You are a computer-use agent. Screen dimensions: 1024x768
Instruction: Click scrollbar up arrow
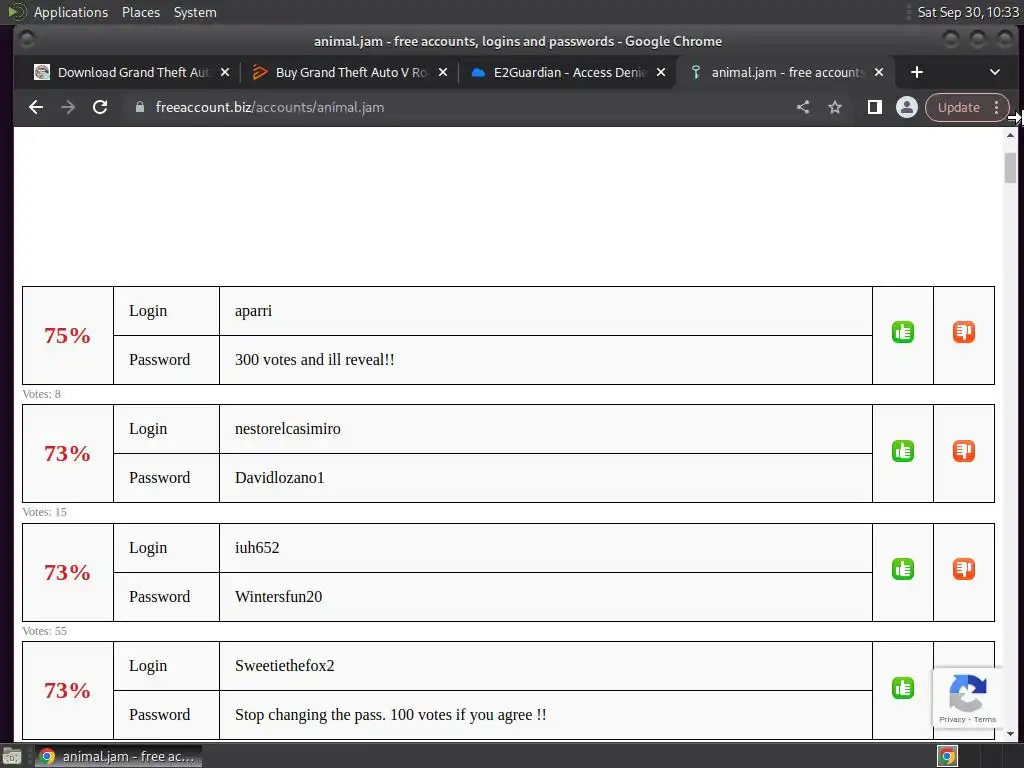coord(1010,135)
